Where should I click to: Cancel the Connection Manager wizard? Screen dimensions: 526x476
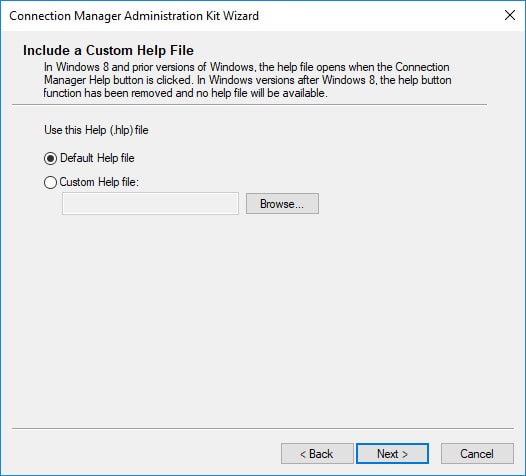point(477,454)
